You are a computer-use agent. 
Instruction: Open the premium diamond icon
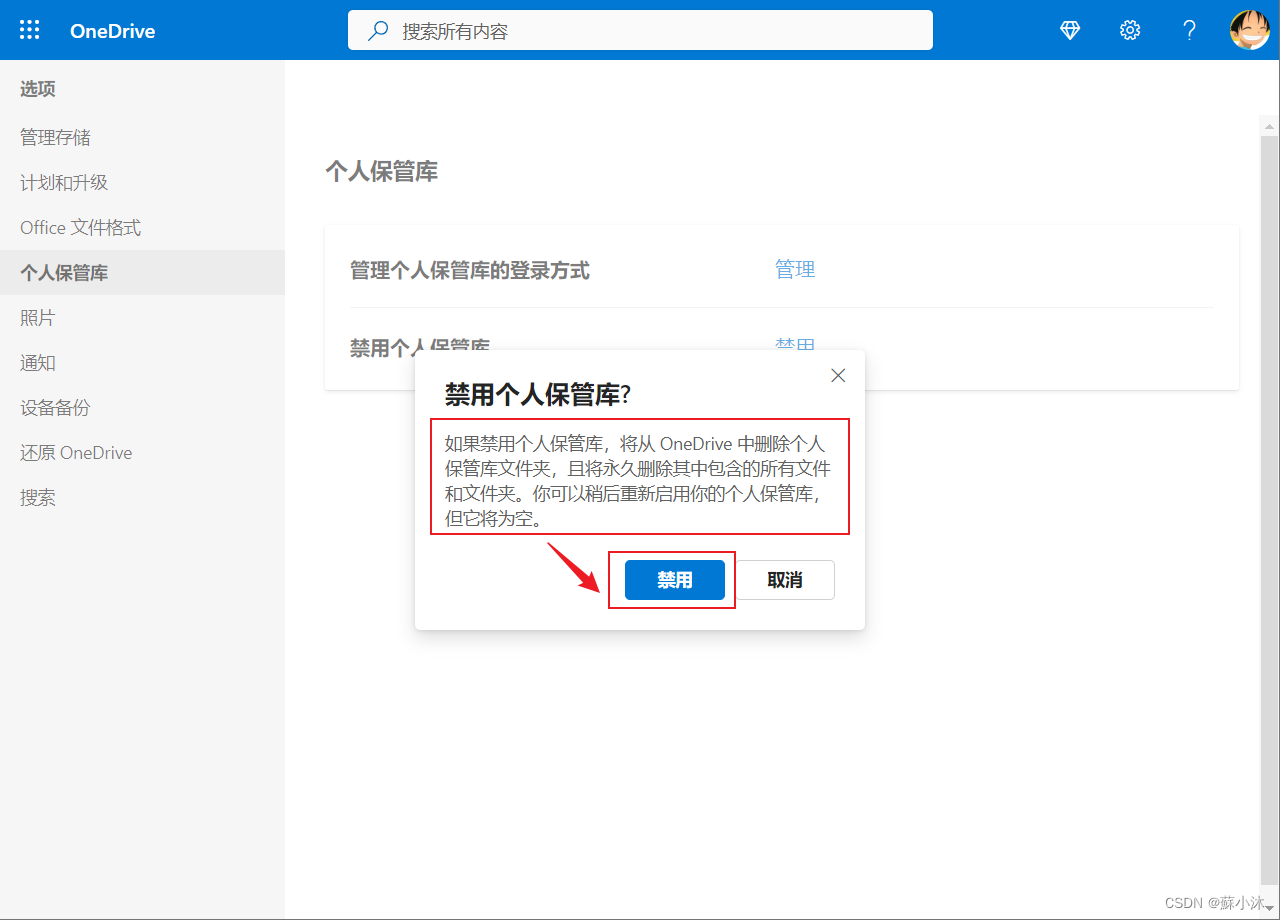[x=1070, y=30]
